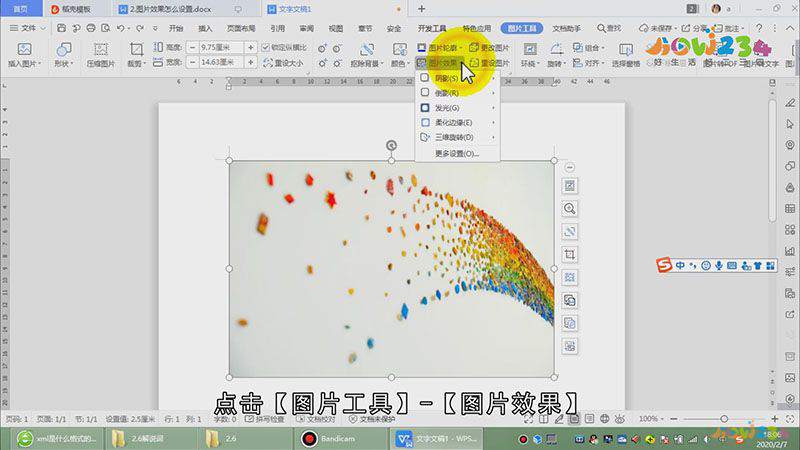Click the Reset Size (重设大小) button
The image size is (800, 450).
click(283, 63)
